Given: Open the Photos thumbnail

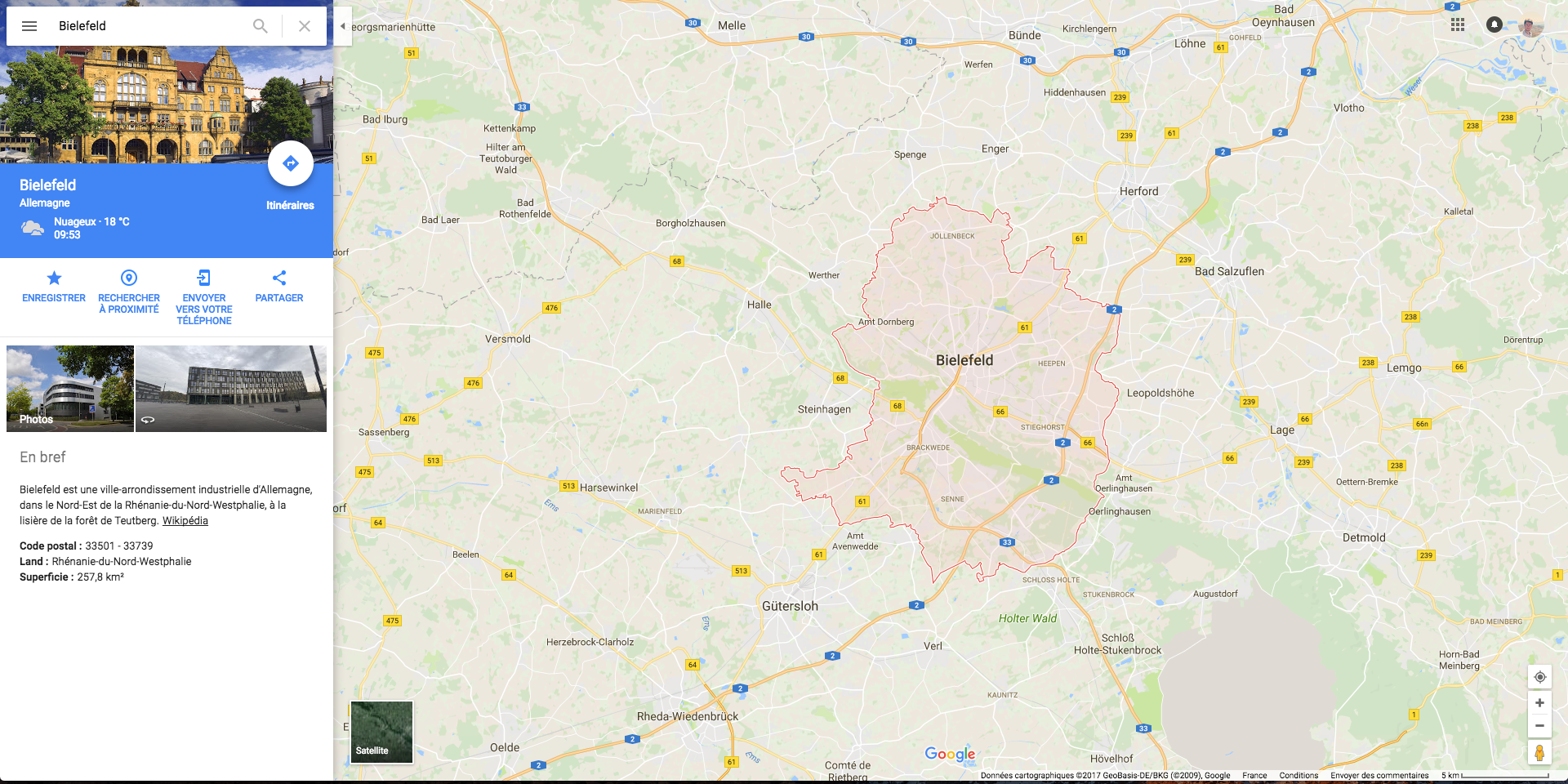Looking at the screenshot, I should click(70, 389).
